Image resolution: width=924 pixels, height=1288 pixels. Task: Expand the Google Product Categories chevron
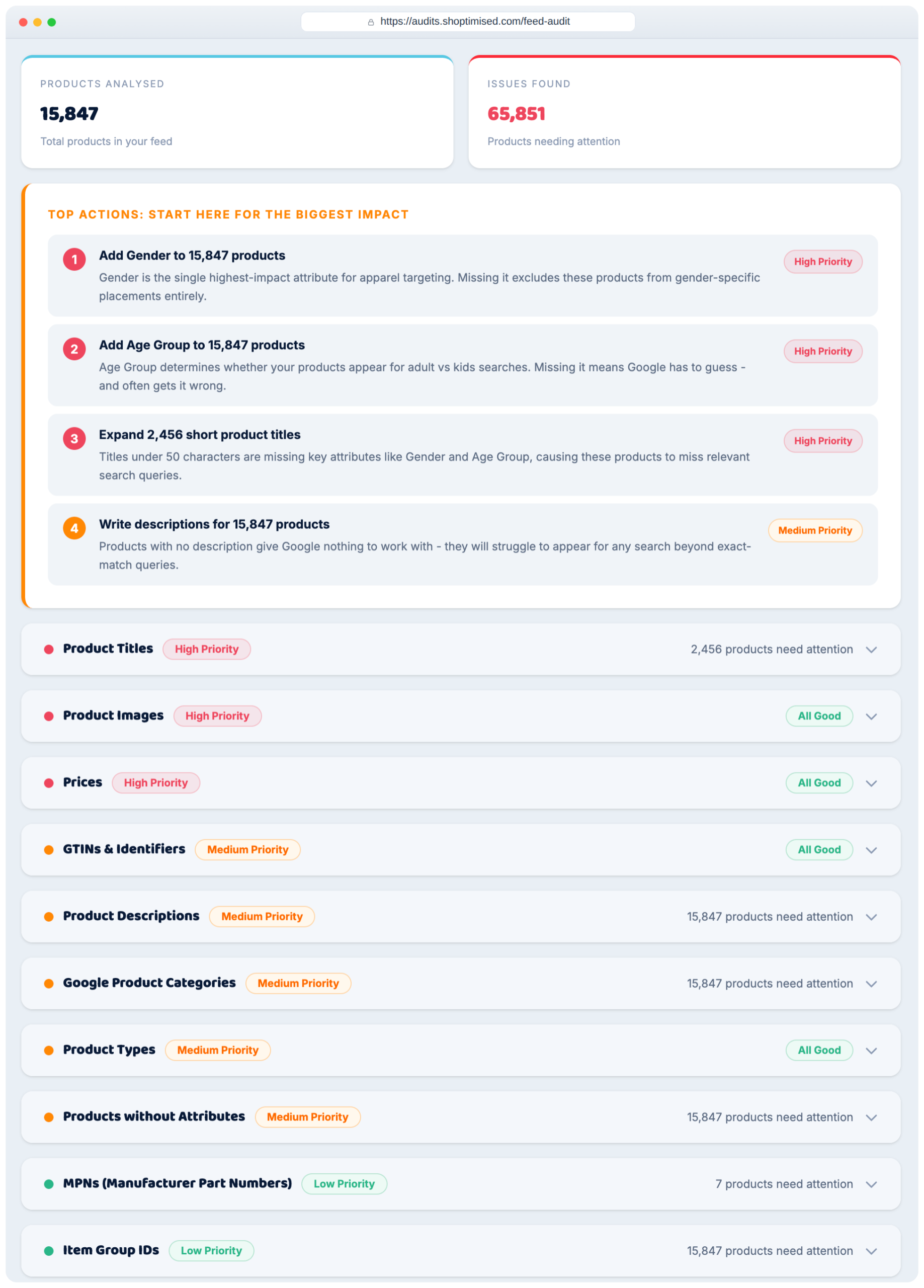(x=872, y=984)
